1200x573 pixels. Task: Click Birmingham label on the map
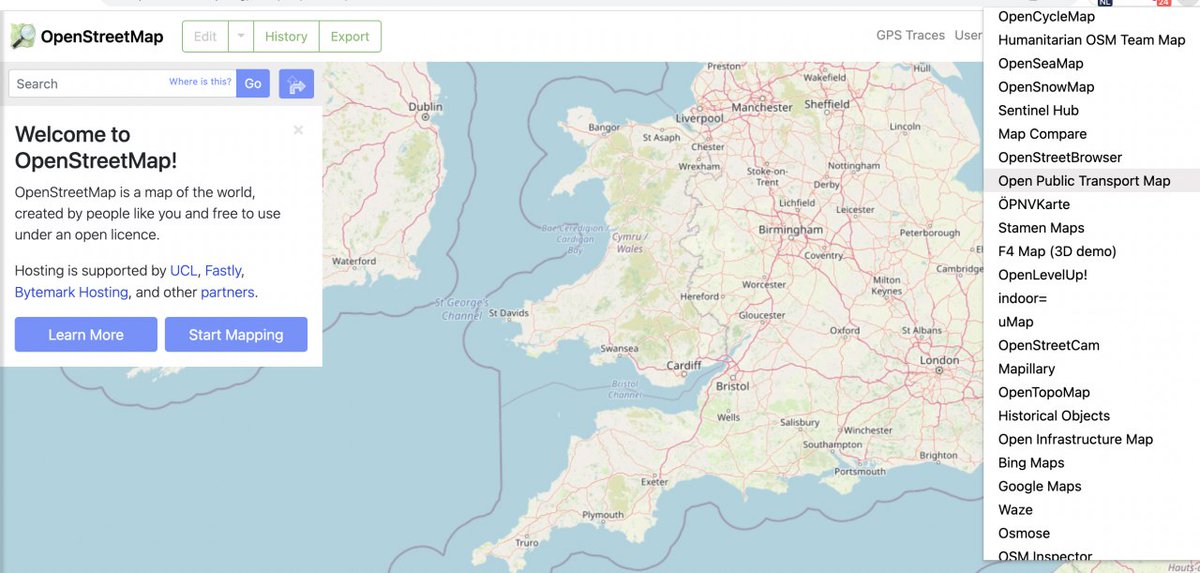click(791, 229)
